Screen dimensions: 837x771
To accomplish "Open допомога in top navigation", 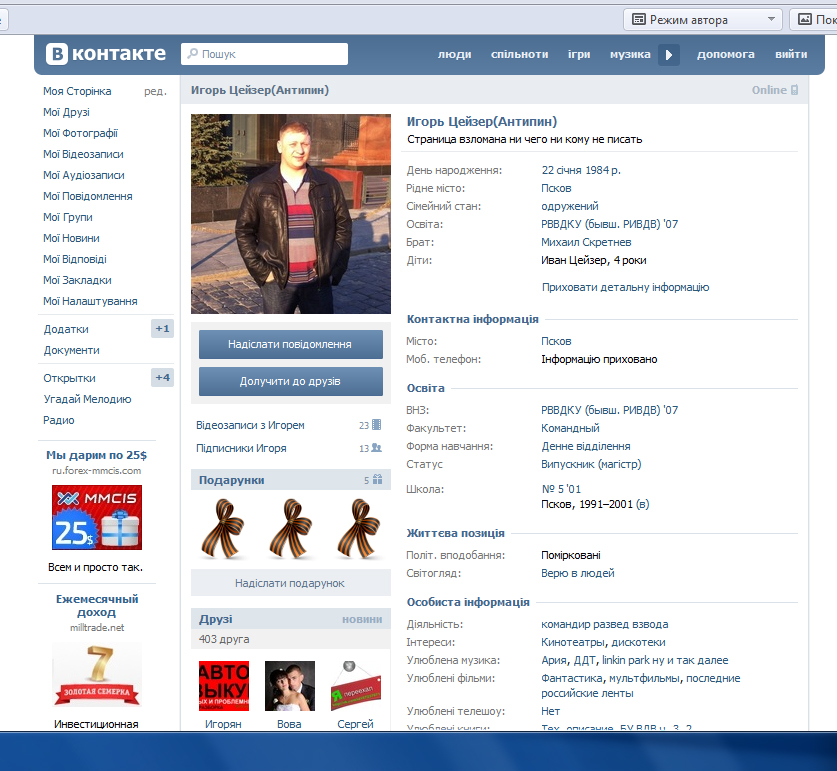I will click(725, 54).
